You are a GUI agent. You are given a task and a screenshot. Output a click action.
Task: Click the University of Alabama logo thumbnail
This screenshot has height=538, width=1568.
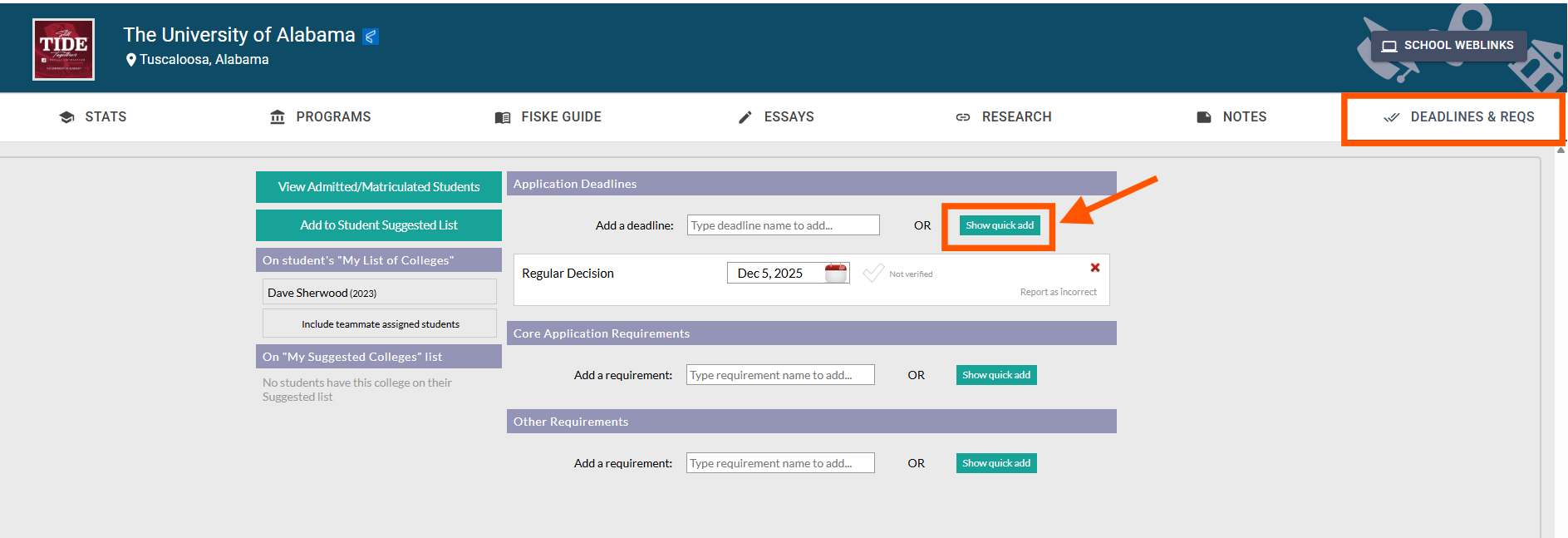[63, 49]
